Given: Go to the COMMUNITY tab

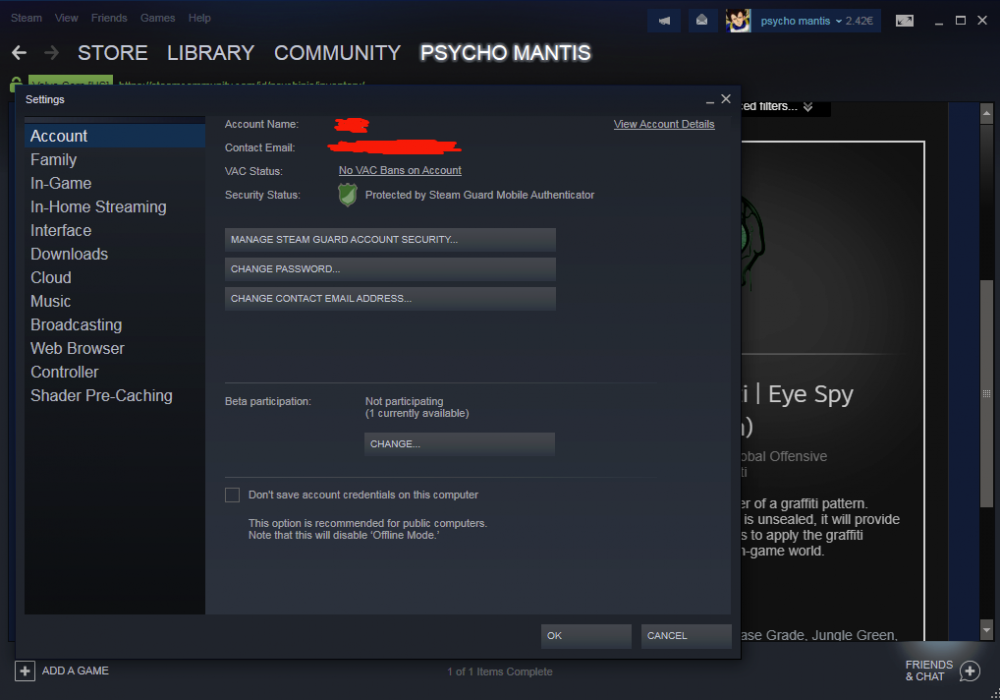Looking at the screenshot, I should click(337, 53).
